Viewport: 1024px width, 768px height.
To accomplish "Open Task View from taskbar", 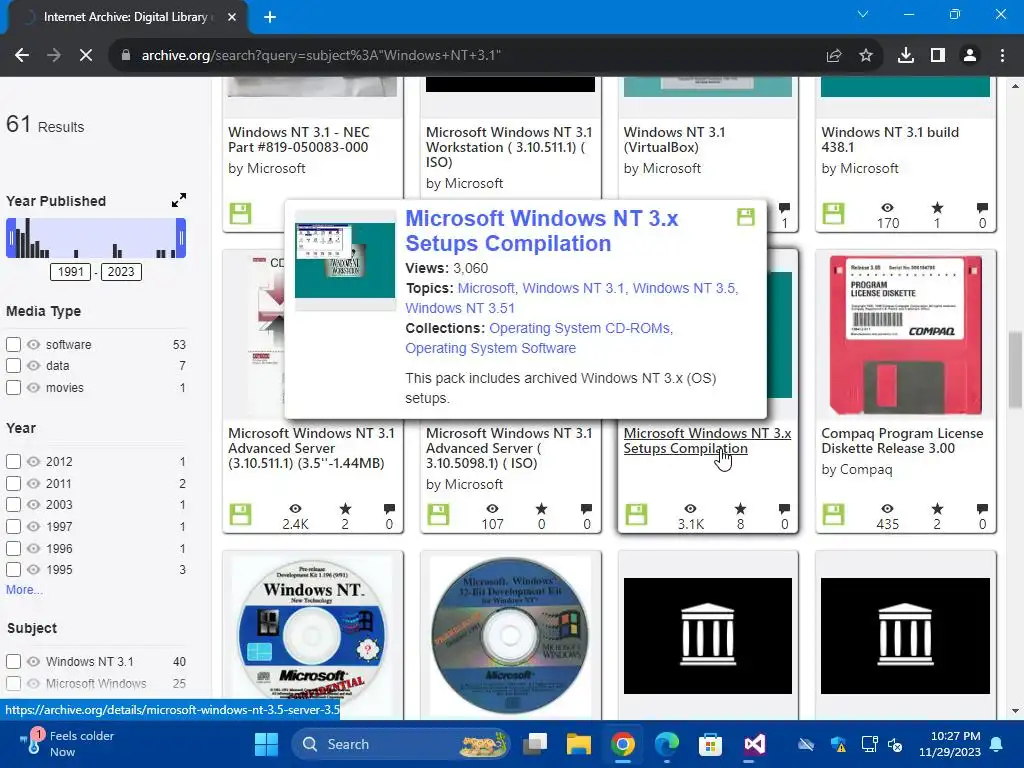I will coord(535,744).
